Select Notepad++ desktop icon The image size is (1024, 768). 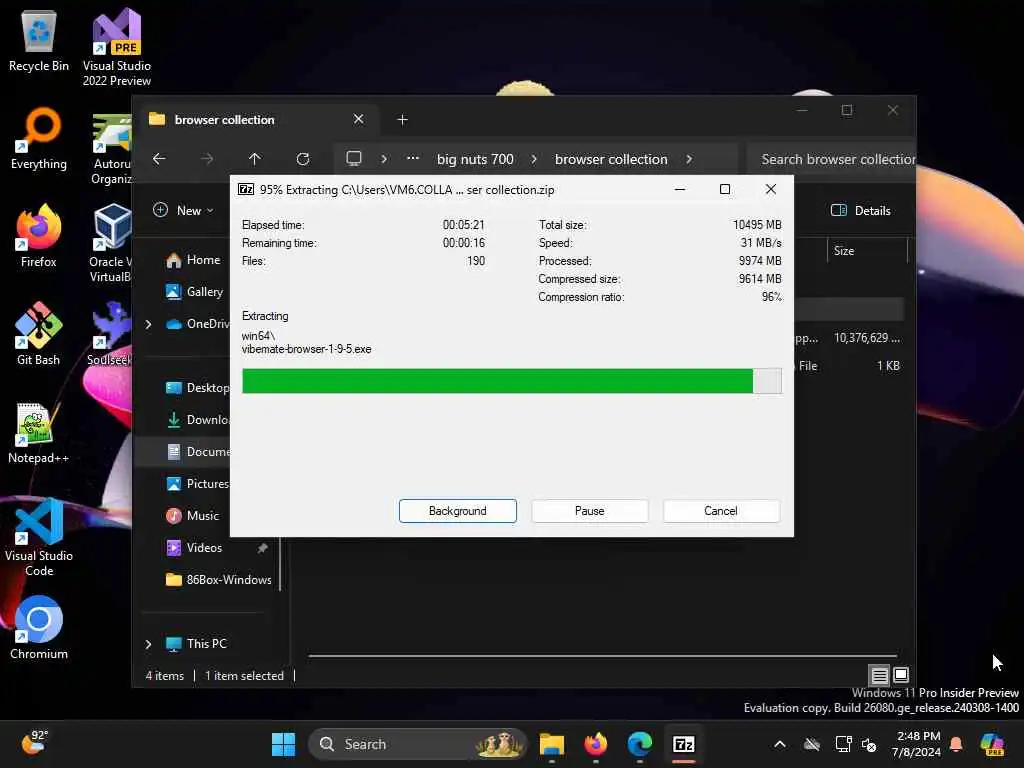(39, 432)
